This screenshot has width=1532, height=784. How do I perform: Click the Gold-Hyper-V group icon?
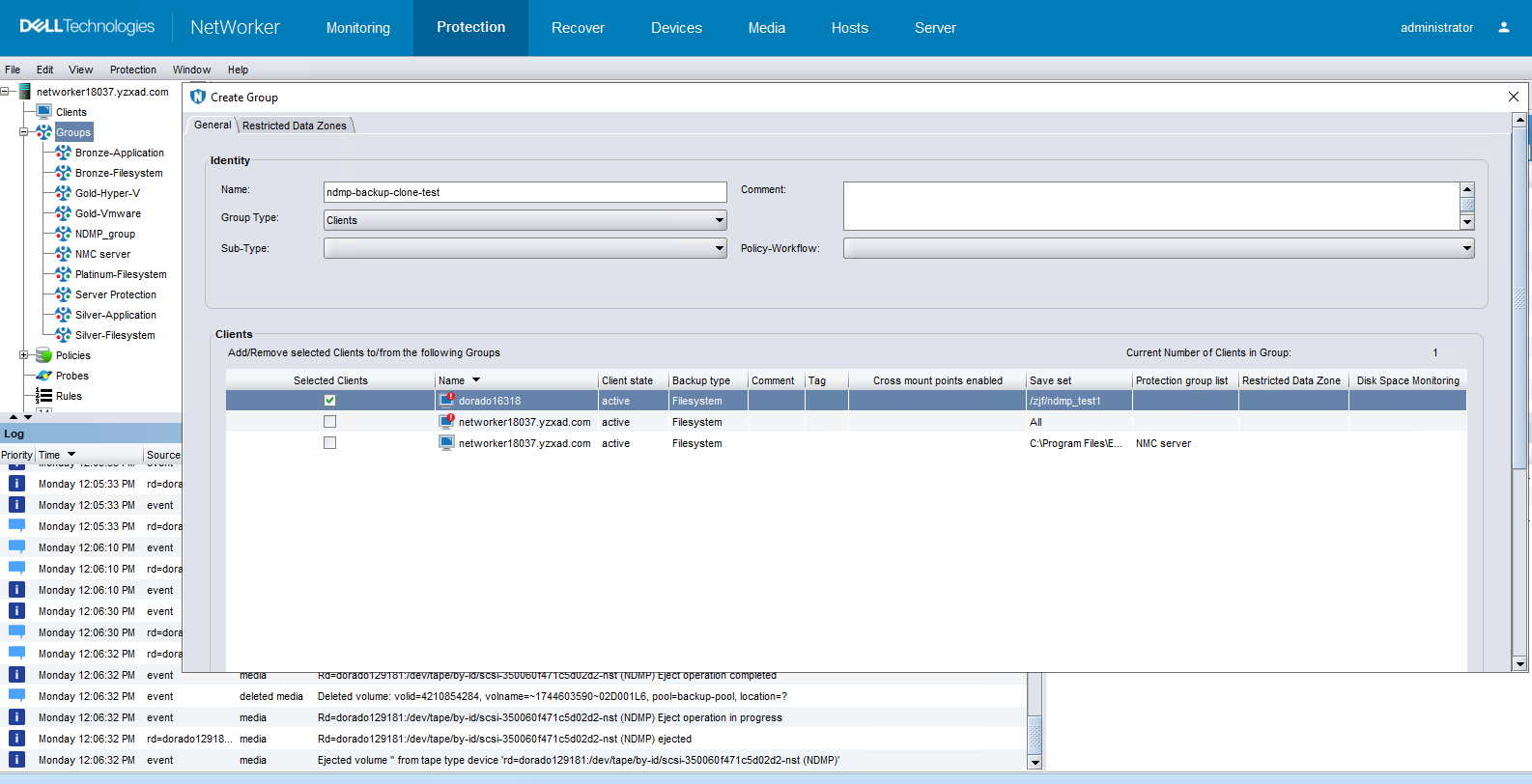[x=64, y=193]
